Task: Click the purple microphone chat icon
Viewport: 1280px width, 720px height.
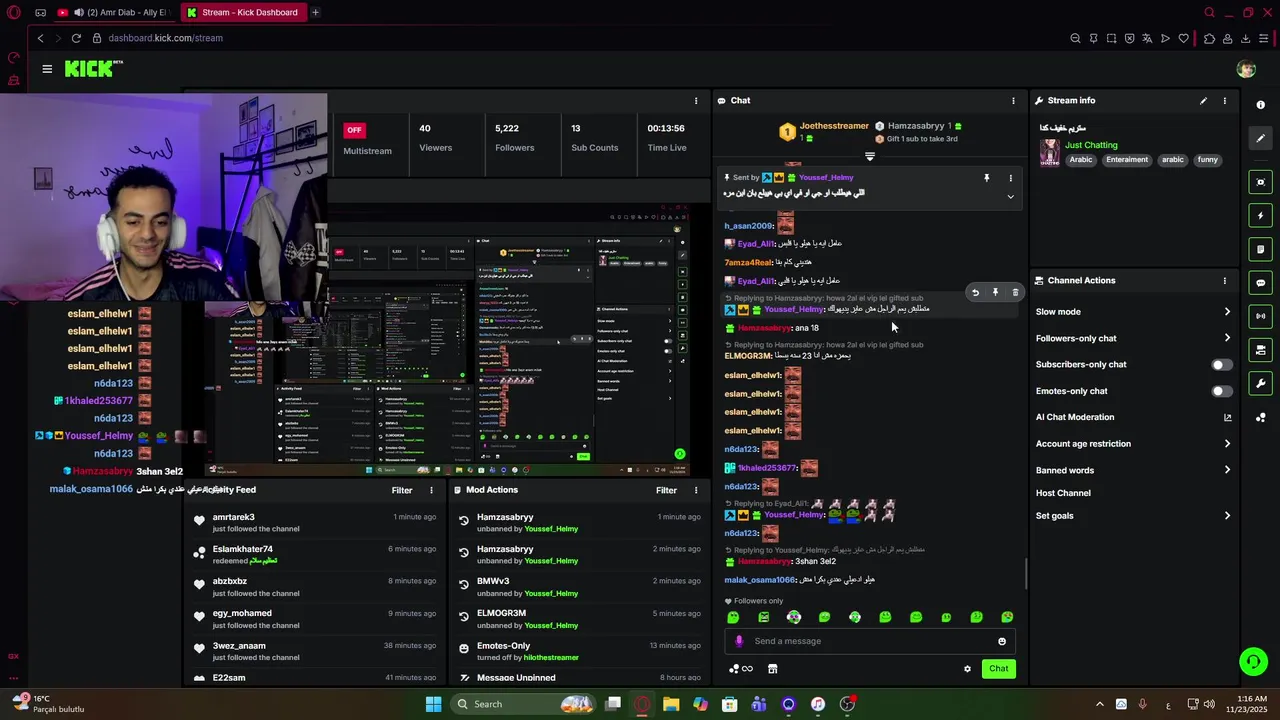Action: [x=739, y=641]
